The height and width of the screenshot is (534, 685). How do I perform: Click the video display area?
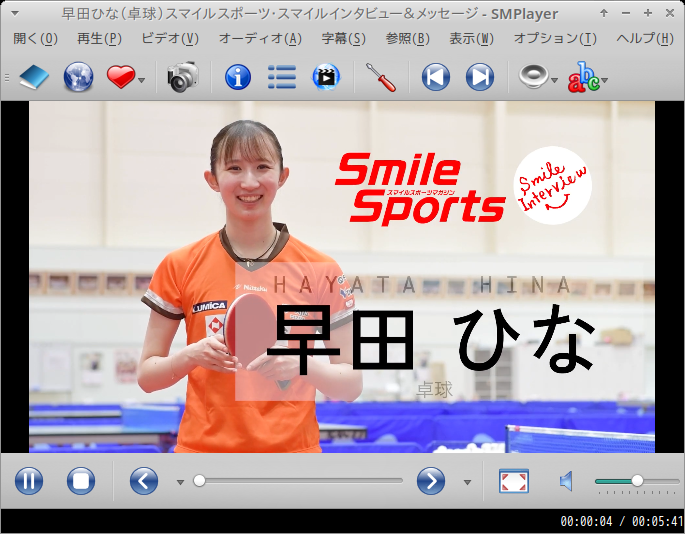342,277
